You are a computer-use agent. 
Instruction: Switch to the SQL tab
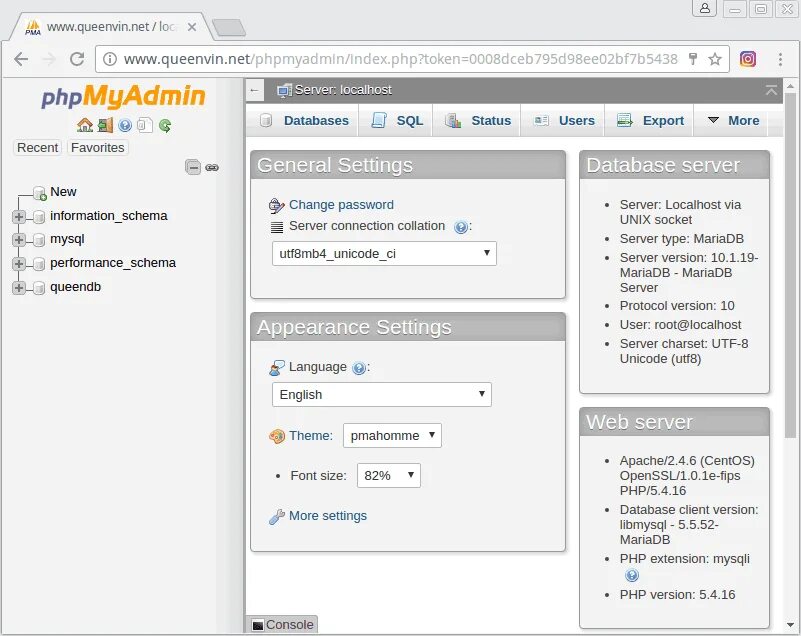point(396,121)
